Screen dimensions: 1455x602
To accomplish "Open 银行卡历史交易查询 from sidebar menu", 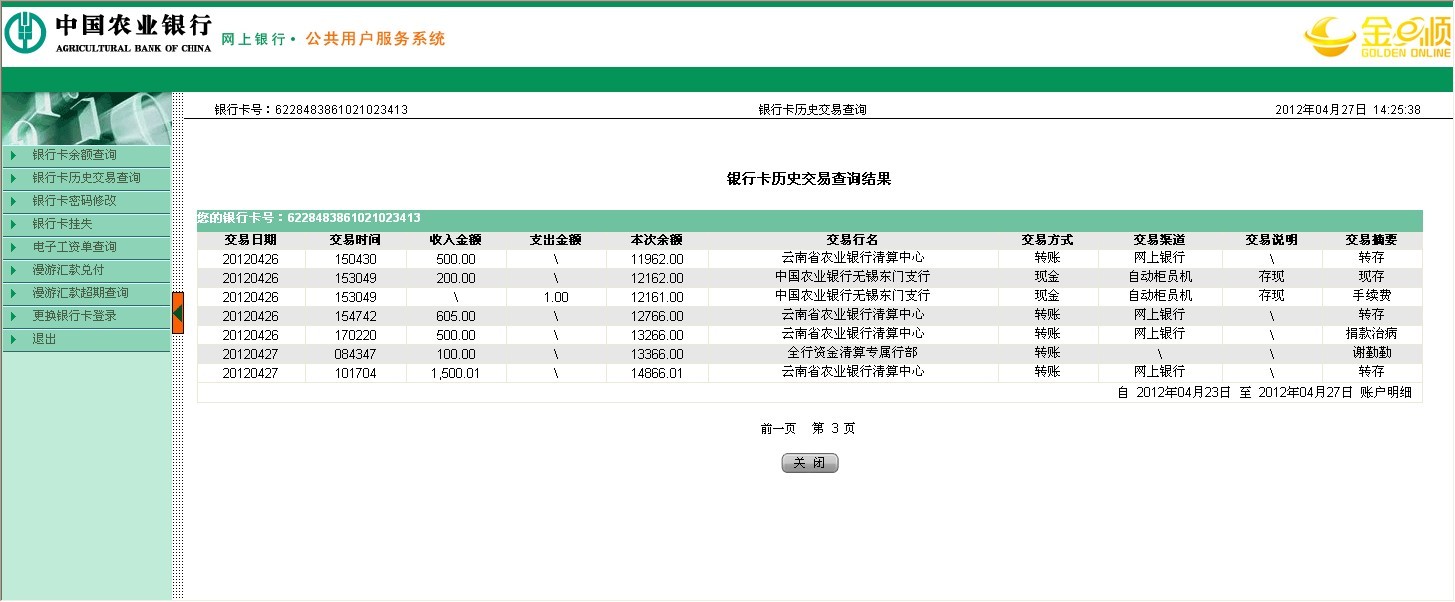I will [x=86, y=178].
